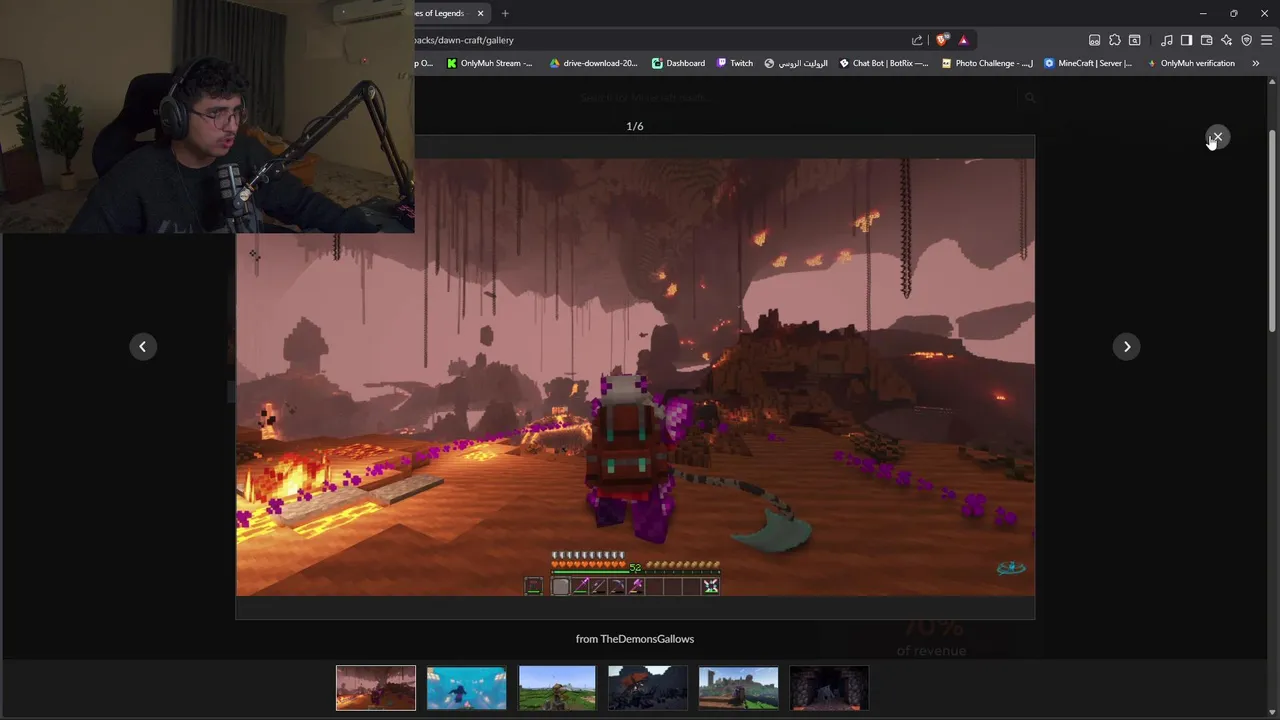Open the Brave Wallet icon
1280x720 pixels.
click(1206, 40)
